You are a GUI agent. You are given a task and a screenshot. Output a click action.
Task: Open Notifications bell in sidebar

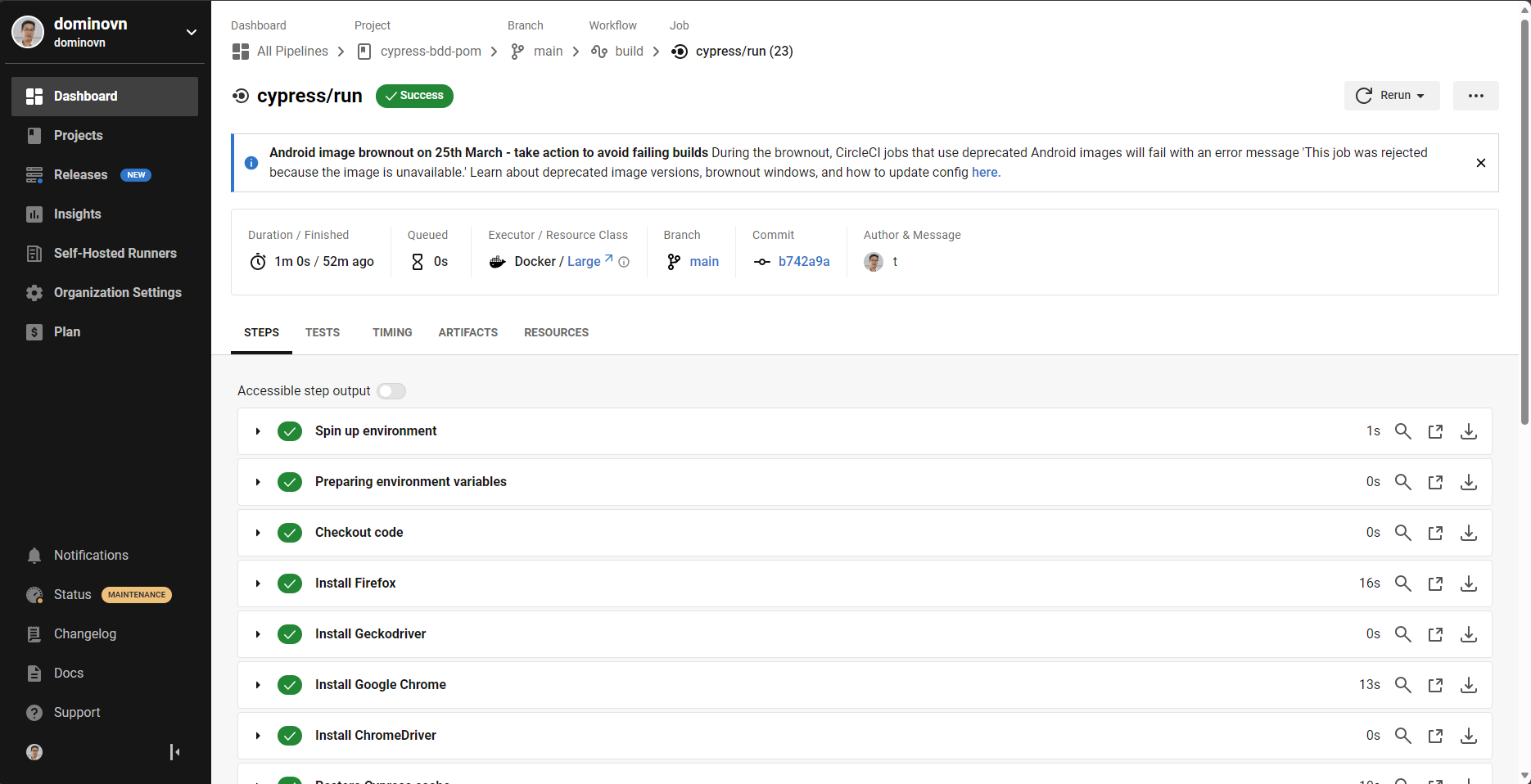pyautogui.click(x=34, y=556)
